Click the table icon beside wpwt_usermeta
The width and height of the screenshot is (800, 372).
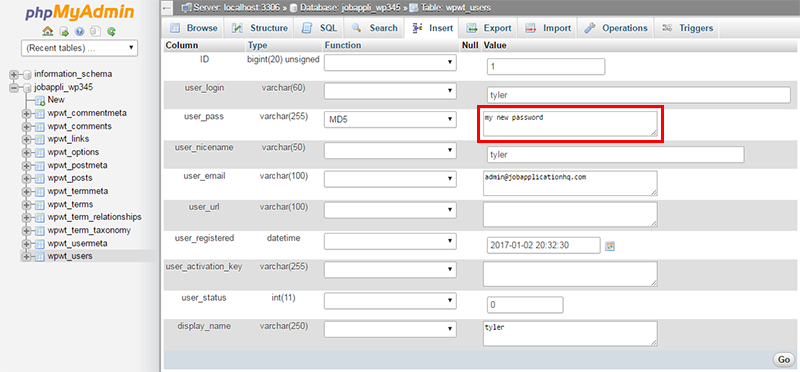tap(40, 243)
